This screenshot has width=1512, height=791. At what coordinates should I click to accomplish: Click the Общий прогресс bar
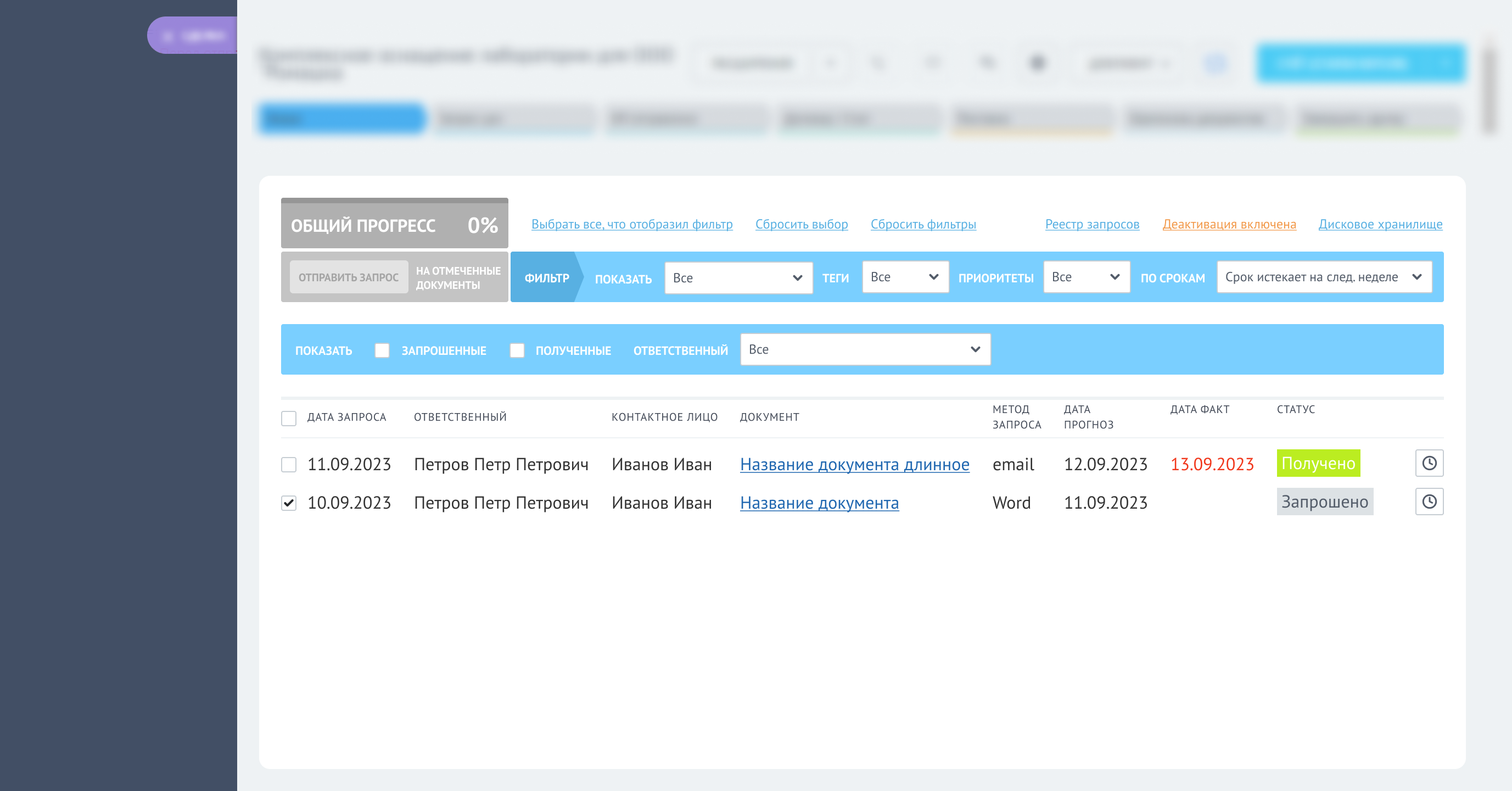[x=394, y=225]
